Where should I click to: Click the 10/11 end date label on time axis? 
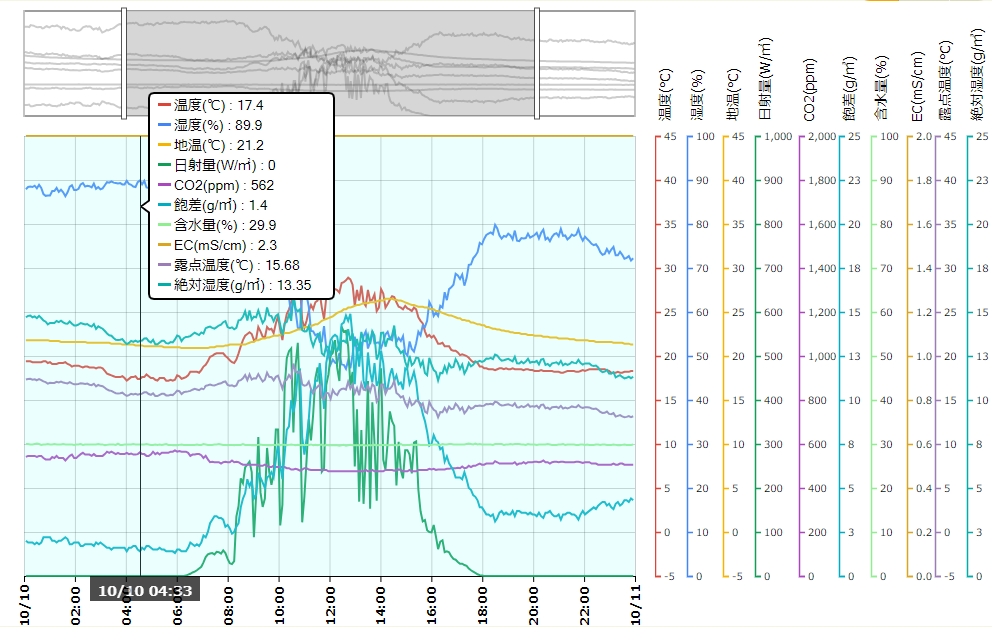click(x=636, y=606)
